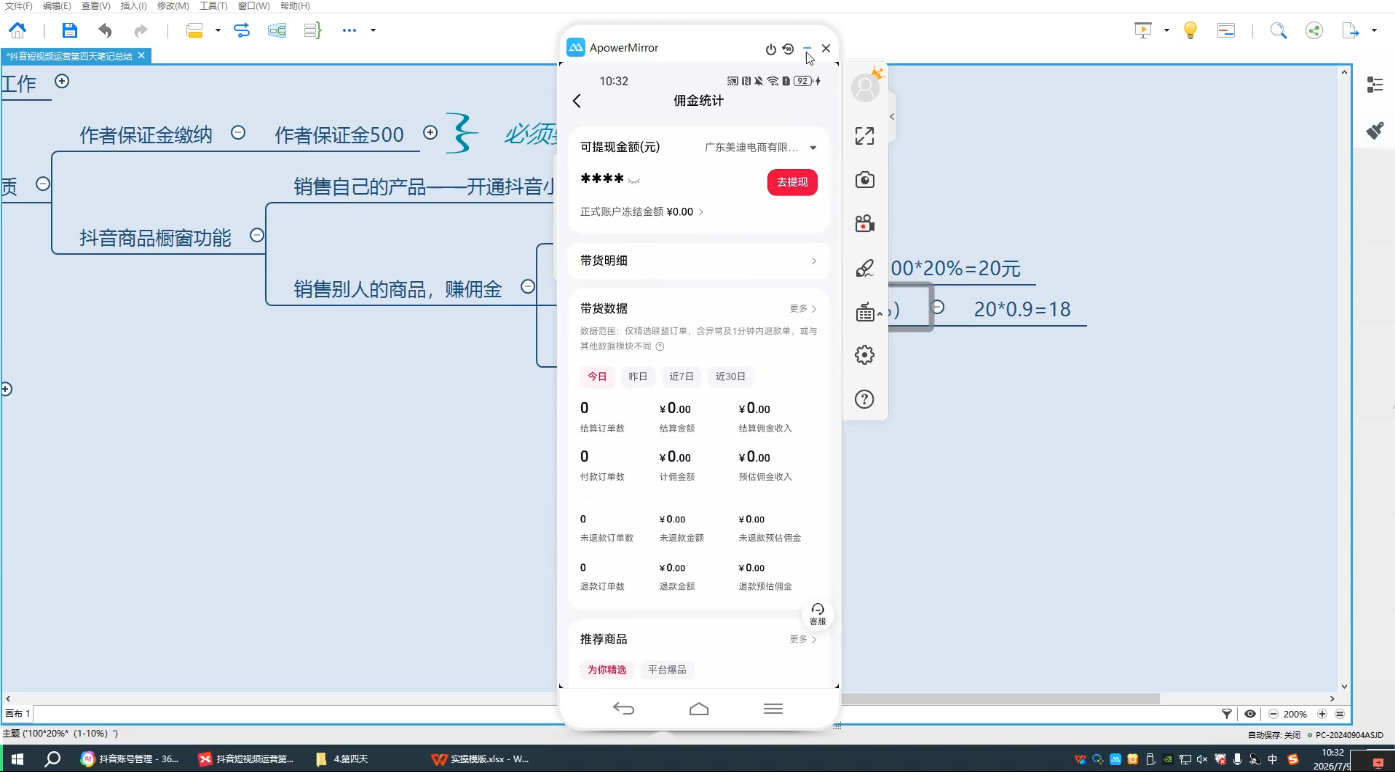This screenshot has width=1395, height=772.
Task: Open the 编辑(E) menu
Action: pos(57,6)
